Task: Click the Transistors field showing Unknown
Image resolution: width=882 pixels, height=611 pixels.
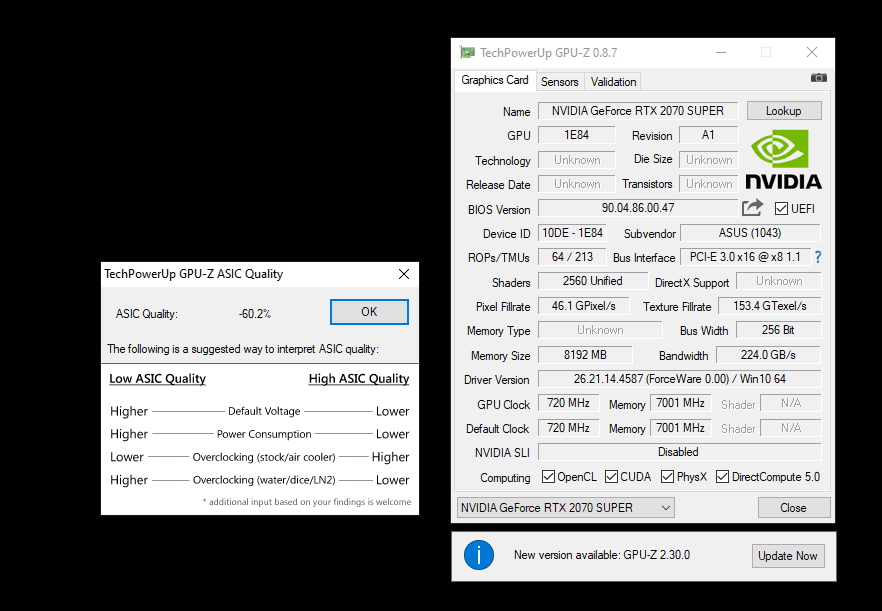Action: click(x=709, y=184)
